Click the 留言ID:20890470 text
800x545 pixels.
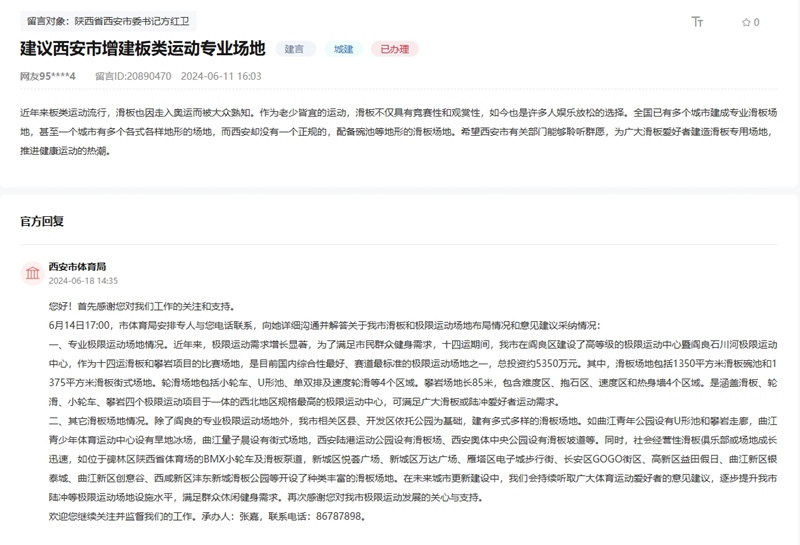[133, 76]
